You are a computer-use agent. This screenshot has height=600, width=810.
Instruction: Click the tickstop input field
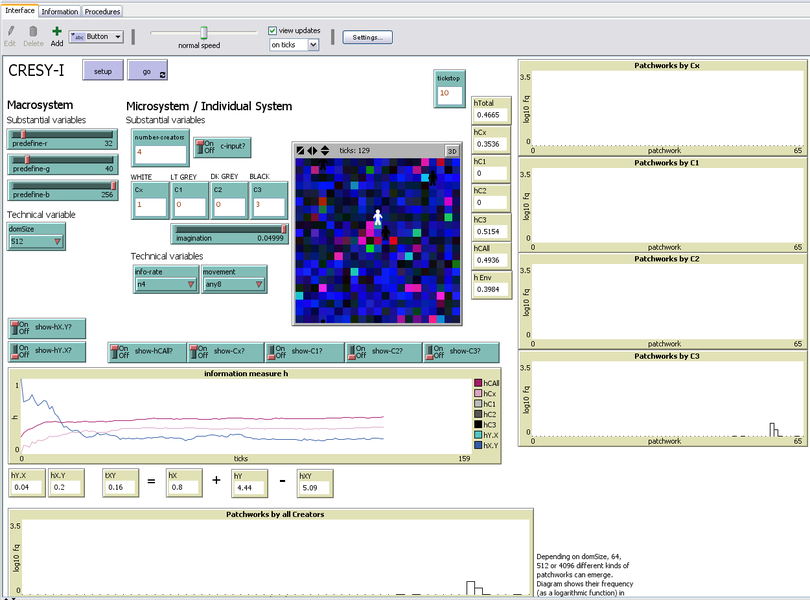[x=449, y=95]
